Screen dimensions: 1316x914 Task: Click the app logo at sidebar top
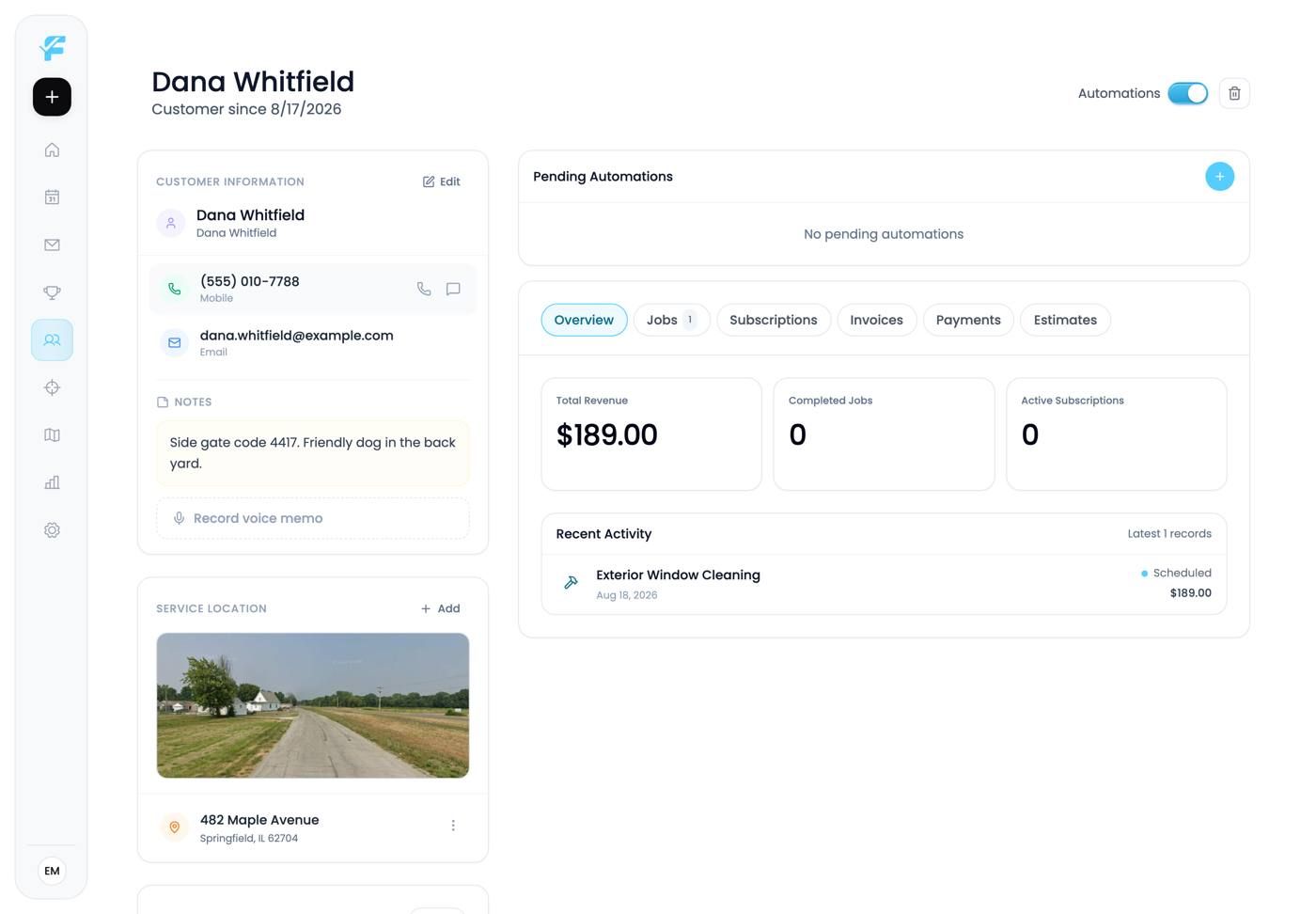(52, 48)
